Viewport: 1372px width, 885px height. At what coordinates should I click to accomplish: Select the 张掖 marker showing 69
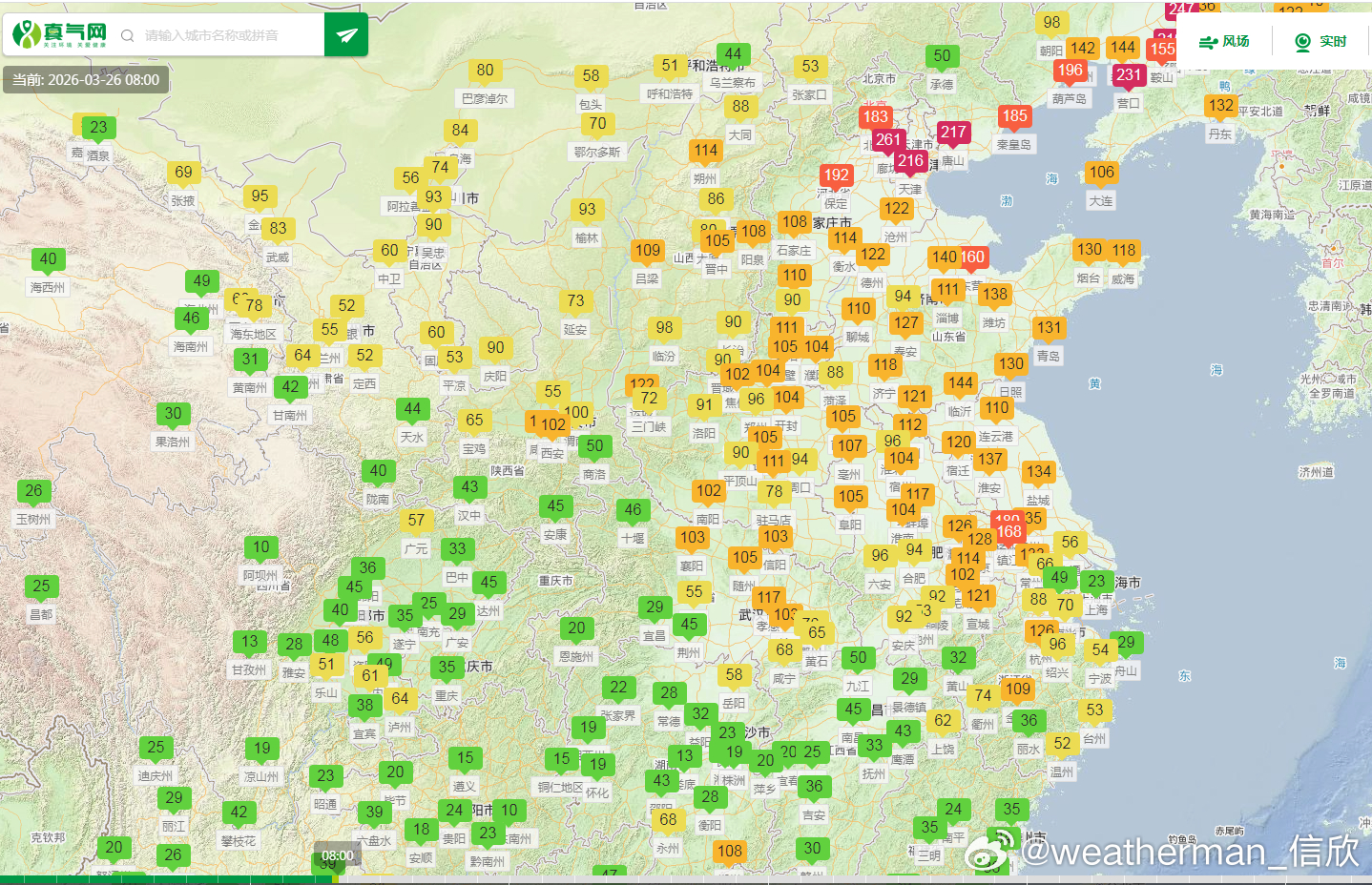[x=183, y=174]
